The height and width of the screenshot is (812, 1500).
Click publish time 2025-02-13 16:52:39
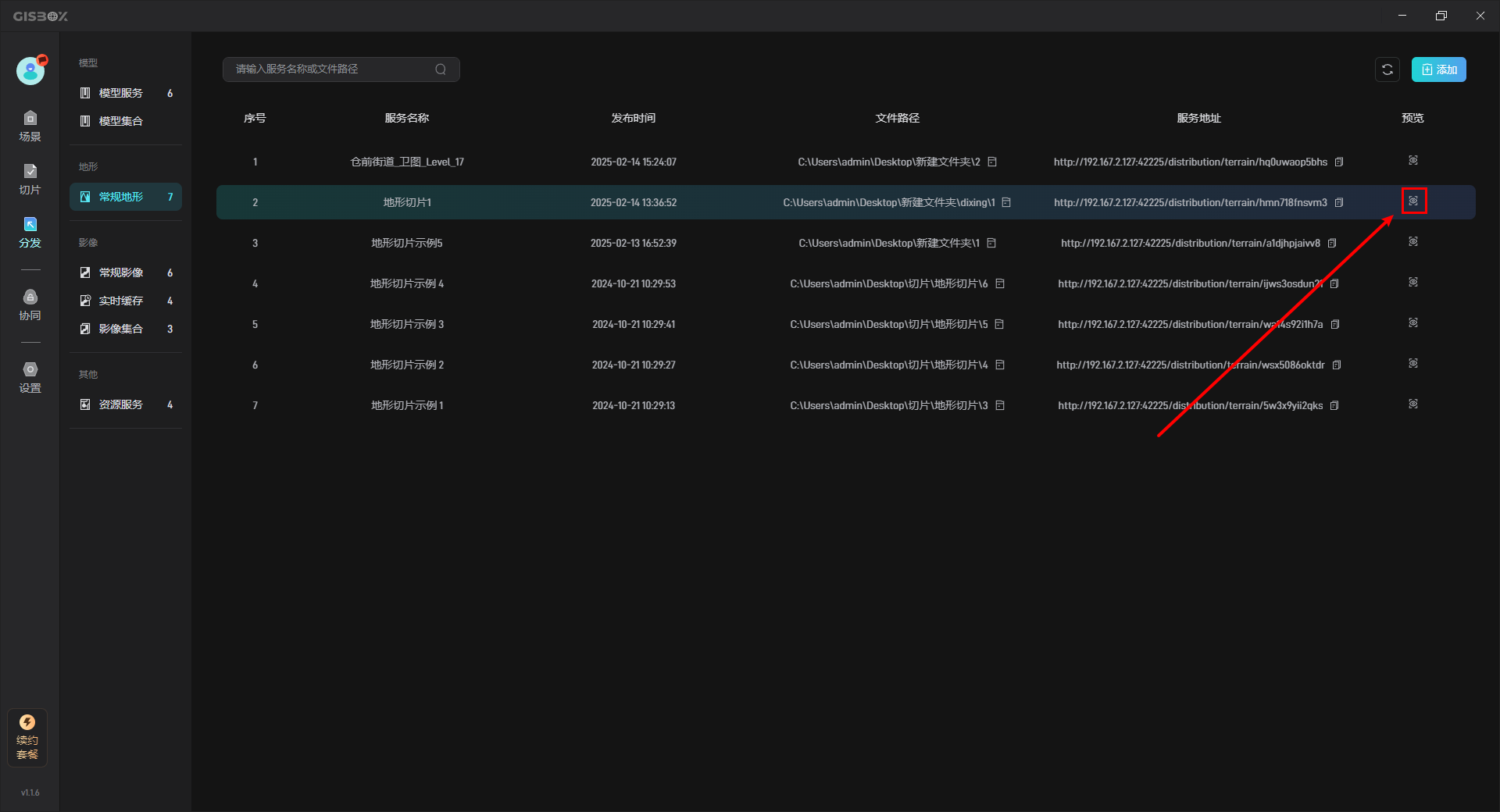634,243
